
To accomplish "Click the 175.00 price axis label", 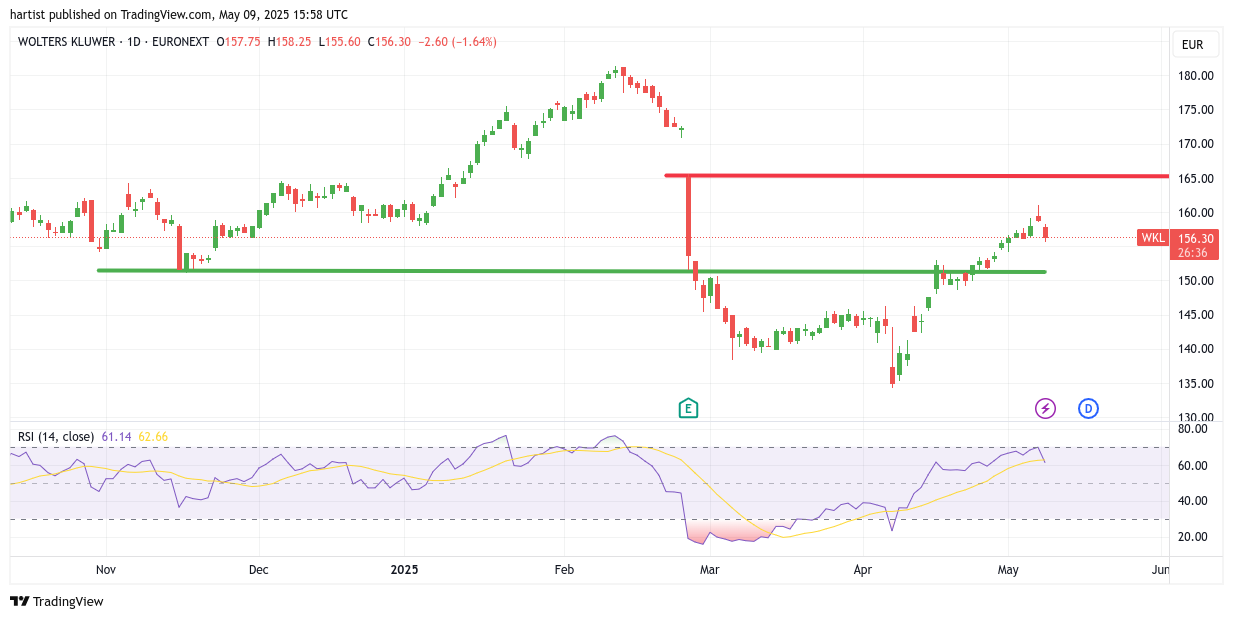I will coord(1196,110).
